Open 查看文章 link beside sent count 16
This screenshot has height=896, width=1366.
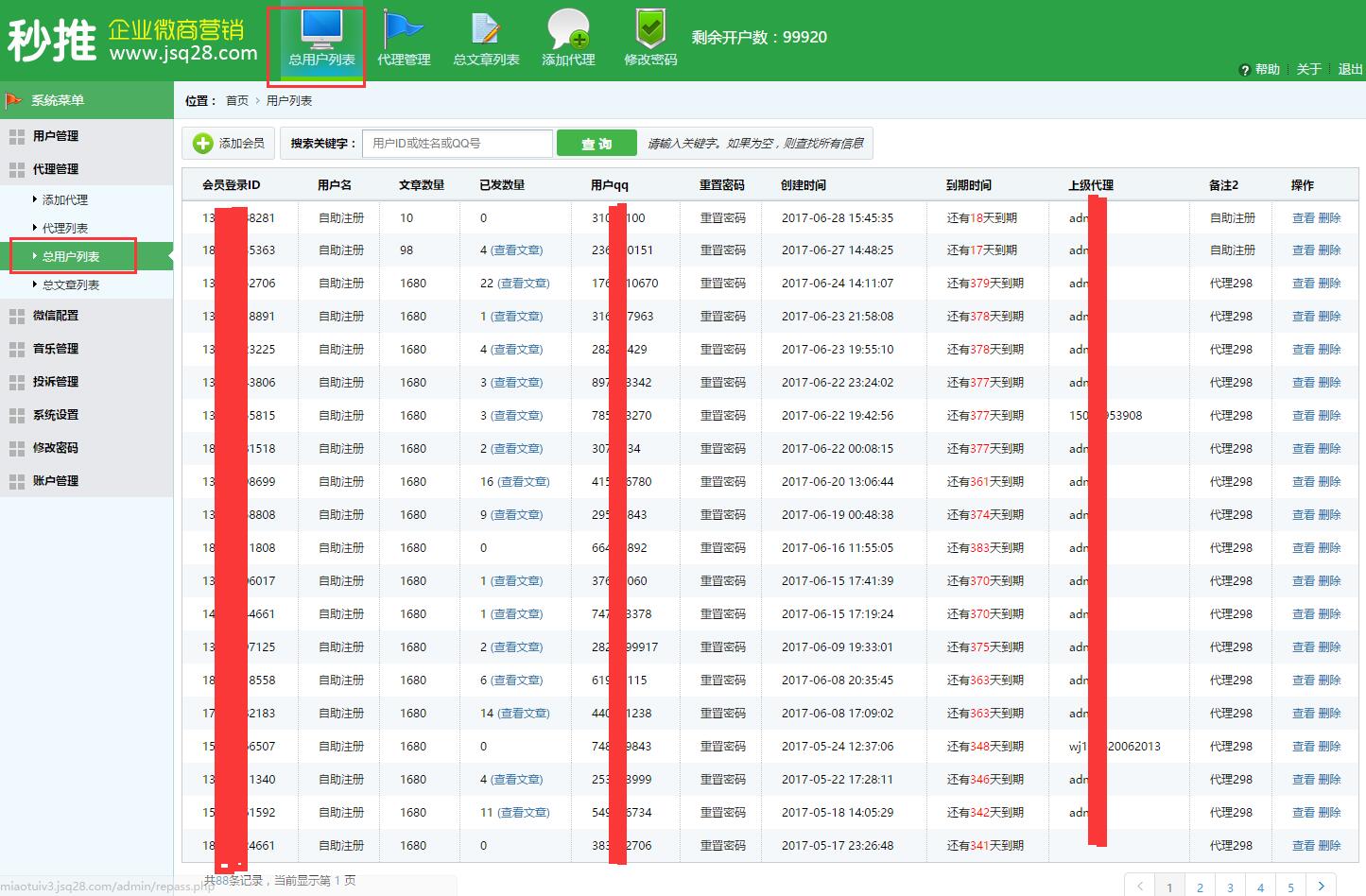pyautogui.click(x=524, y=482)
